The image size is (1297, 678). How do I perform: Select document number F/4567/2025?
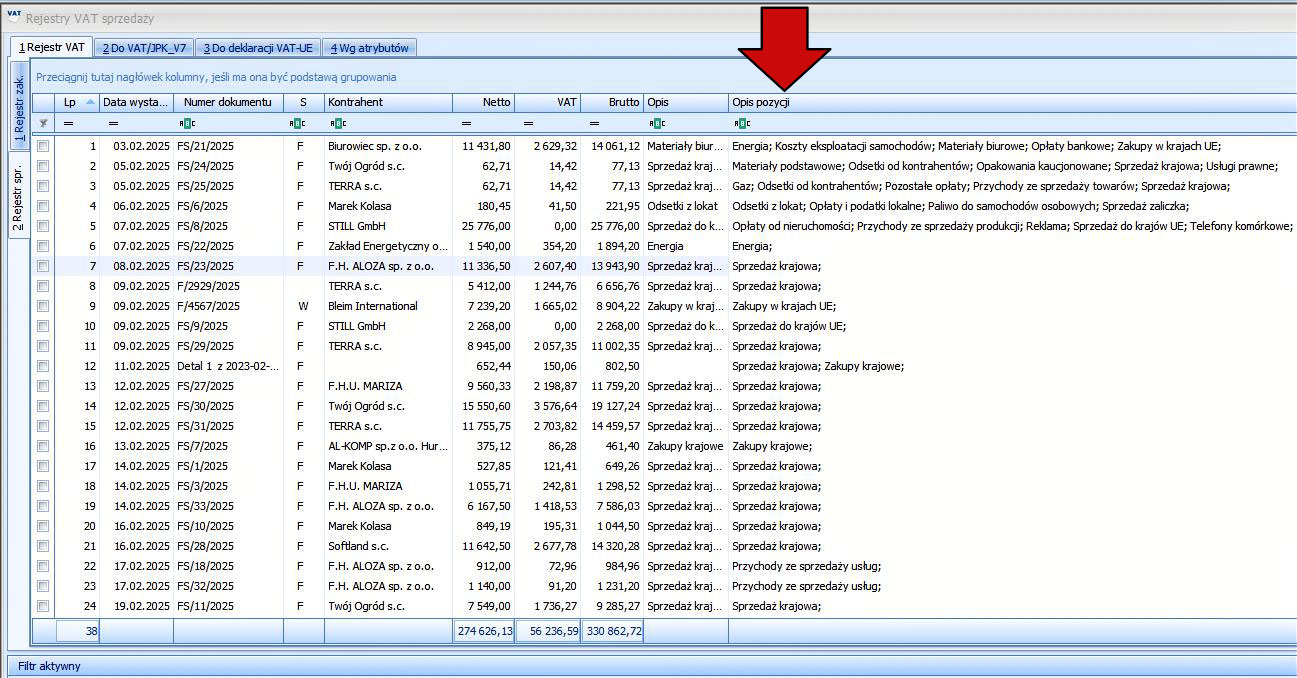click(208, 306)
